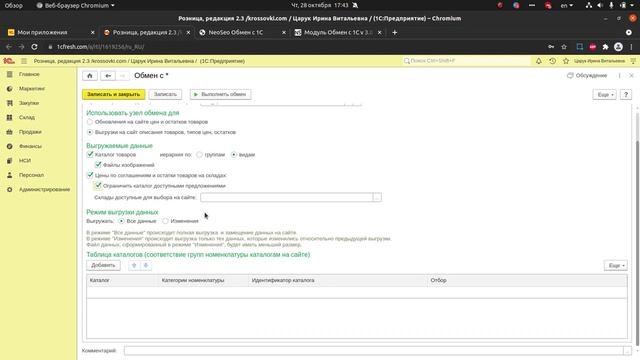Open system volume icon in top bar
Screen dimensions: 640x360
[600, 5]
